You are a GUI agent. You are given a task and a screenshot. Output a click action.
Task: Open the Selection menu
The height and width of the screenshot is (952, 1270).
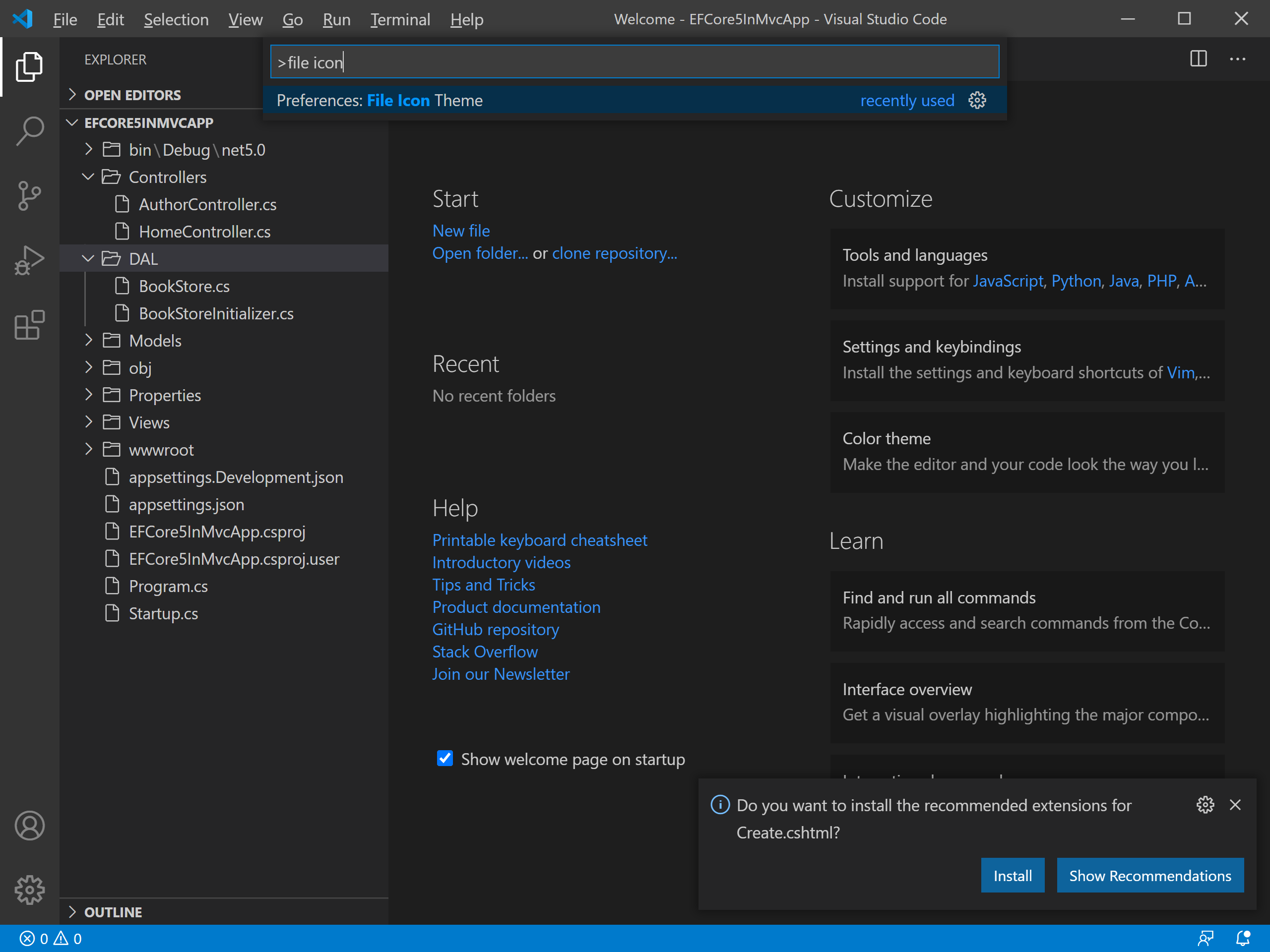click(176, 19)
